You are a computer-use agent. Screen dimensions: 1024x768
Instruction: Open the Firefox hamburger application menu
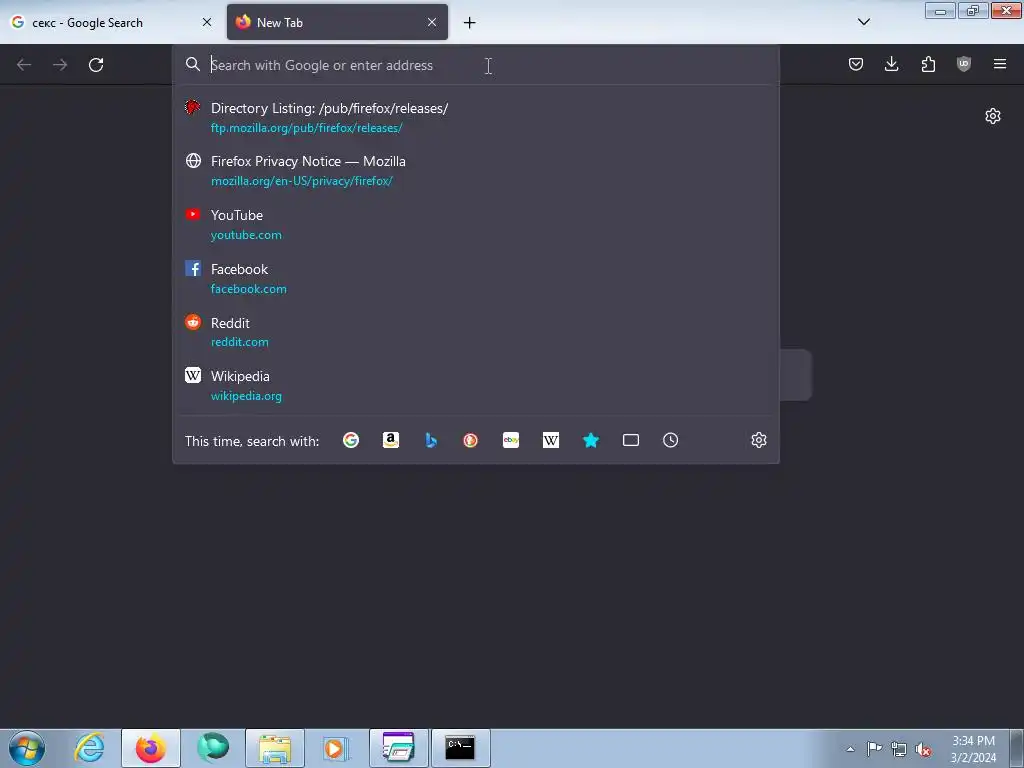click(1000, 64)
